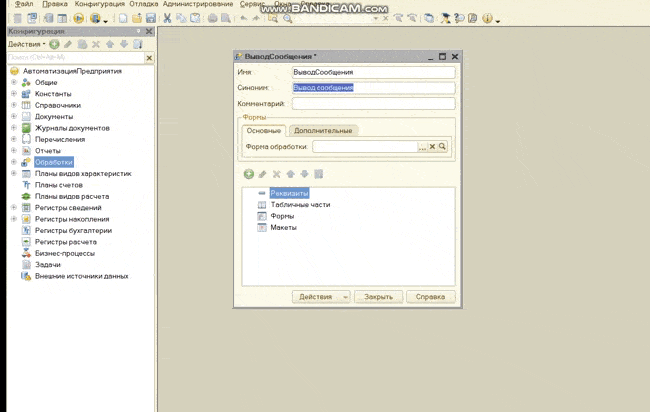
Task: Click delete X icon in dialog toolbar
Action: click(x=276, y=174)
